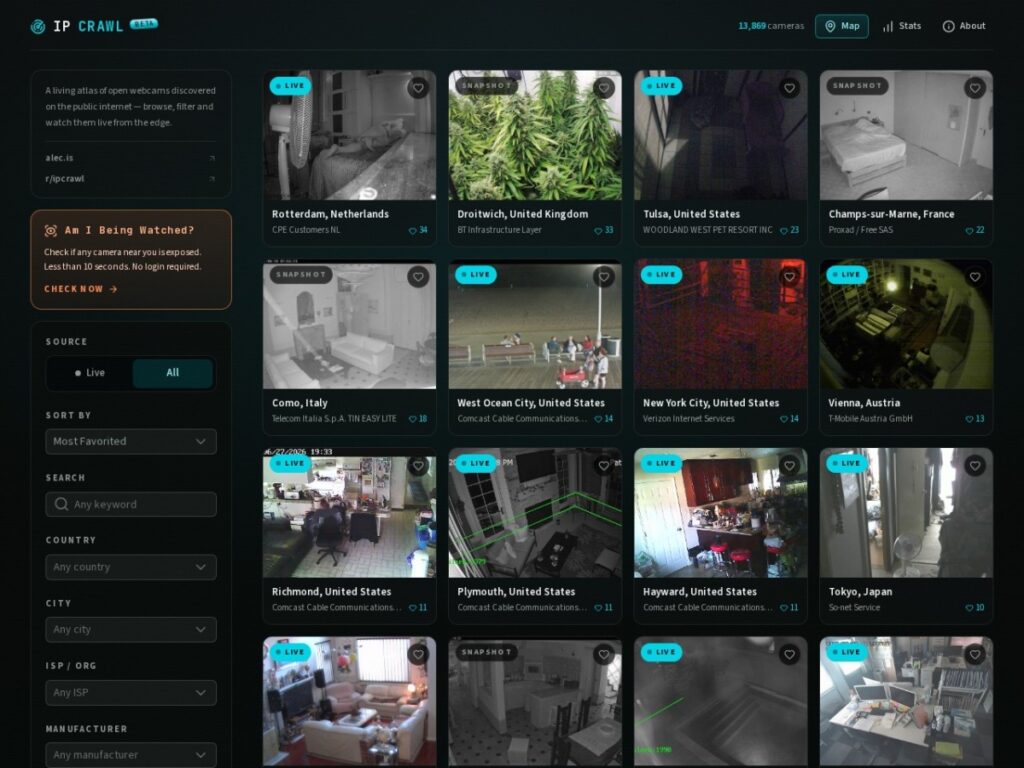
Task: Open the Any country dropdown
Action: (131, 567)
